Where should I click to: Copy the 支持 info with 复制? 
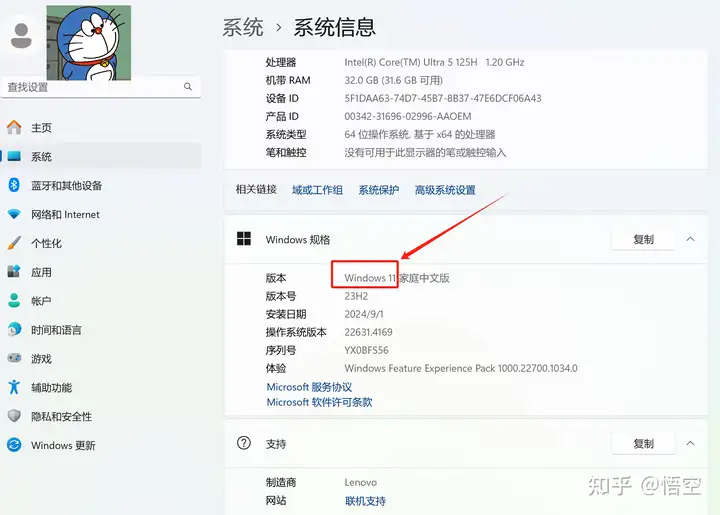click(643, 443)
